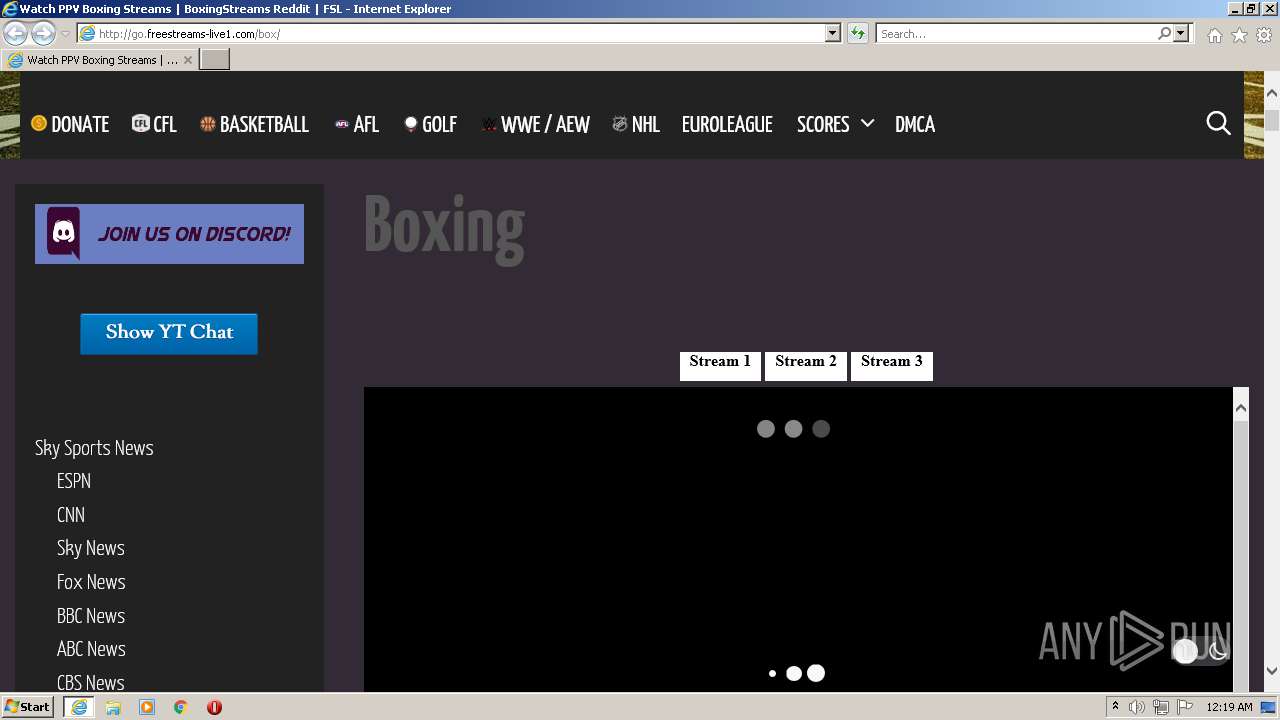The height and width of the screenshot is (720, 1280).
Task: Open the ABC News channel link
Action: (91, 649)
